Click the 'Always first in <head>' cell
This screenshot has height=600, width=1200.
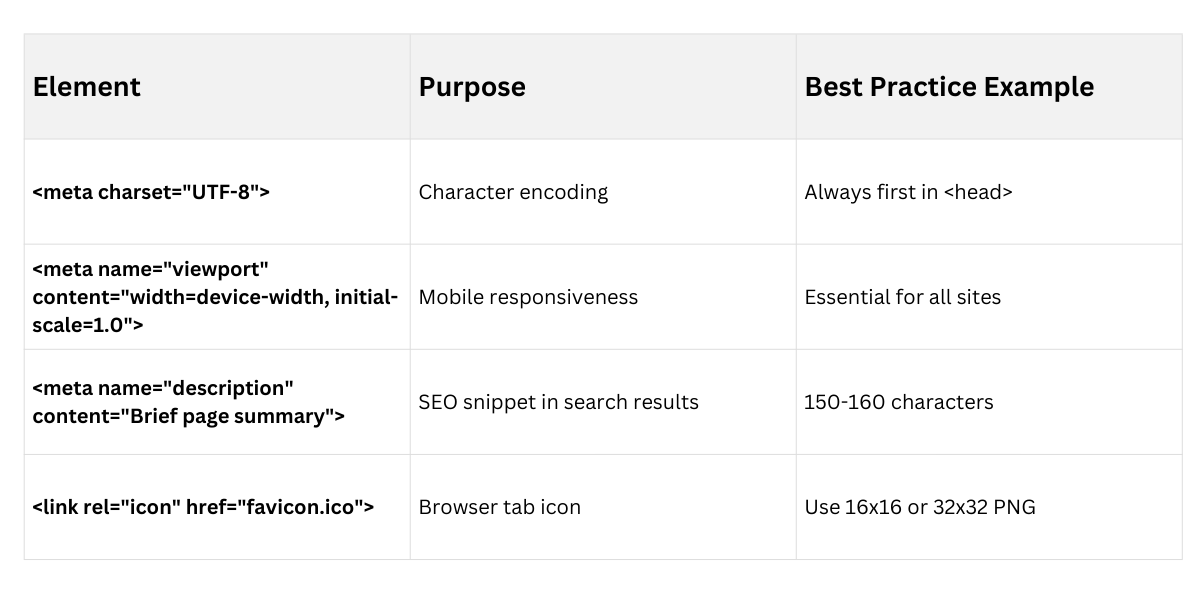click(908, 192)
